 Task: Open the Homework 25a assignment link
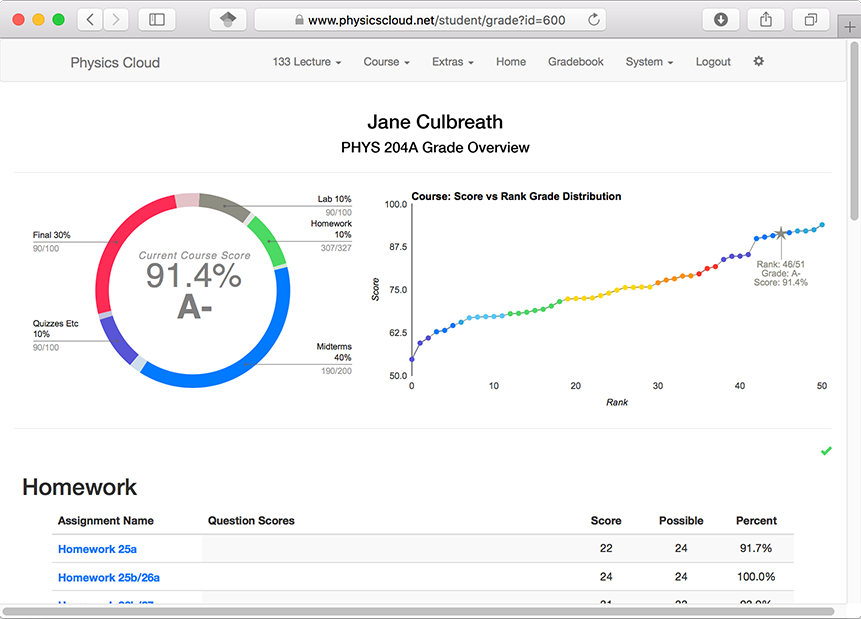pyautogui.click(x=96, y=548)
